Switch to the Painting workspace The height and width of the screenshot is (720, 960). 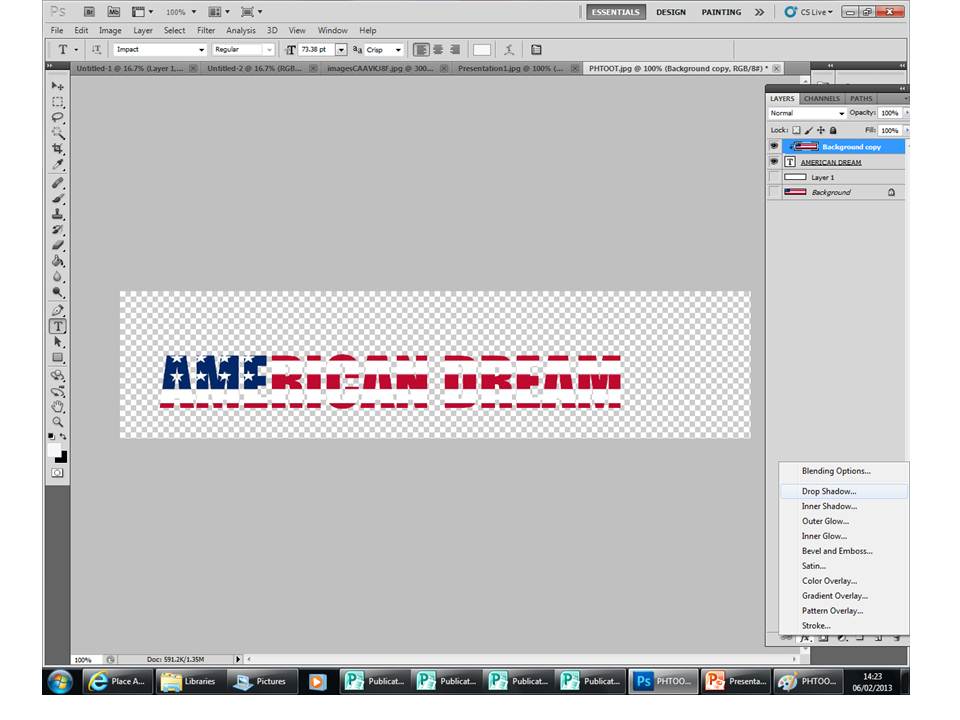coord(721,12)
